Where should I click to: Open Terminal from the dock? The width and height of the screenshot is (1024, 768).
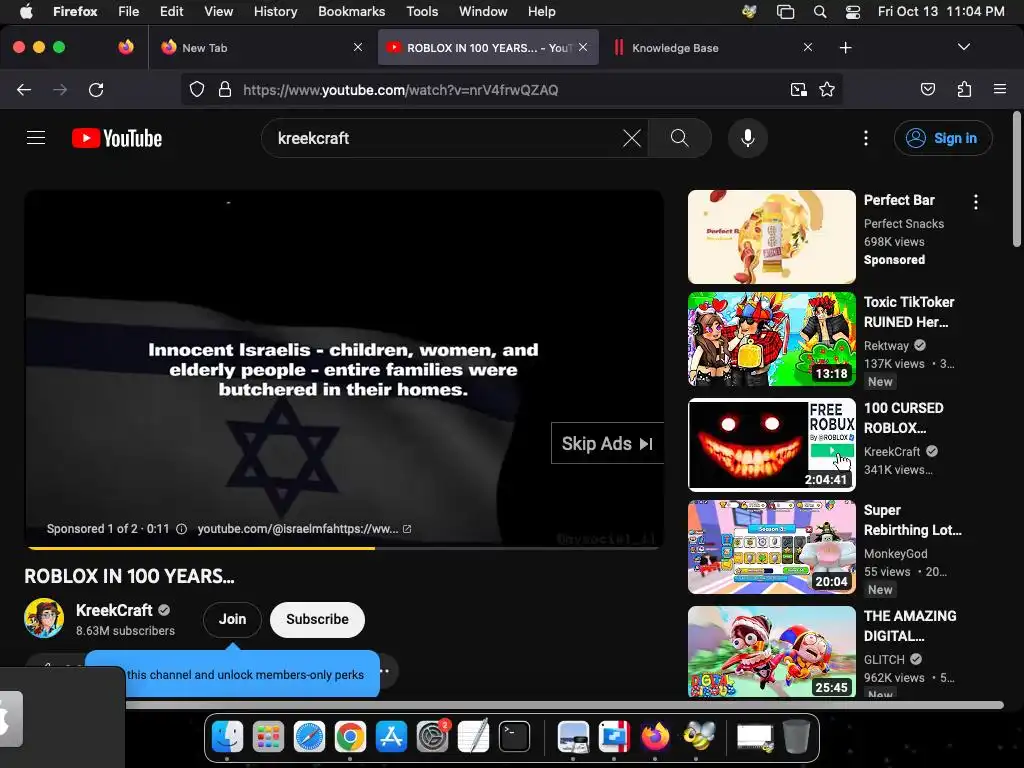point(515,737)
